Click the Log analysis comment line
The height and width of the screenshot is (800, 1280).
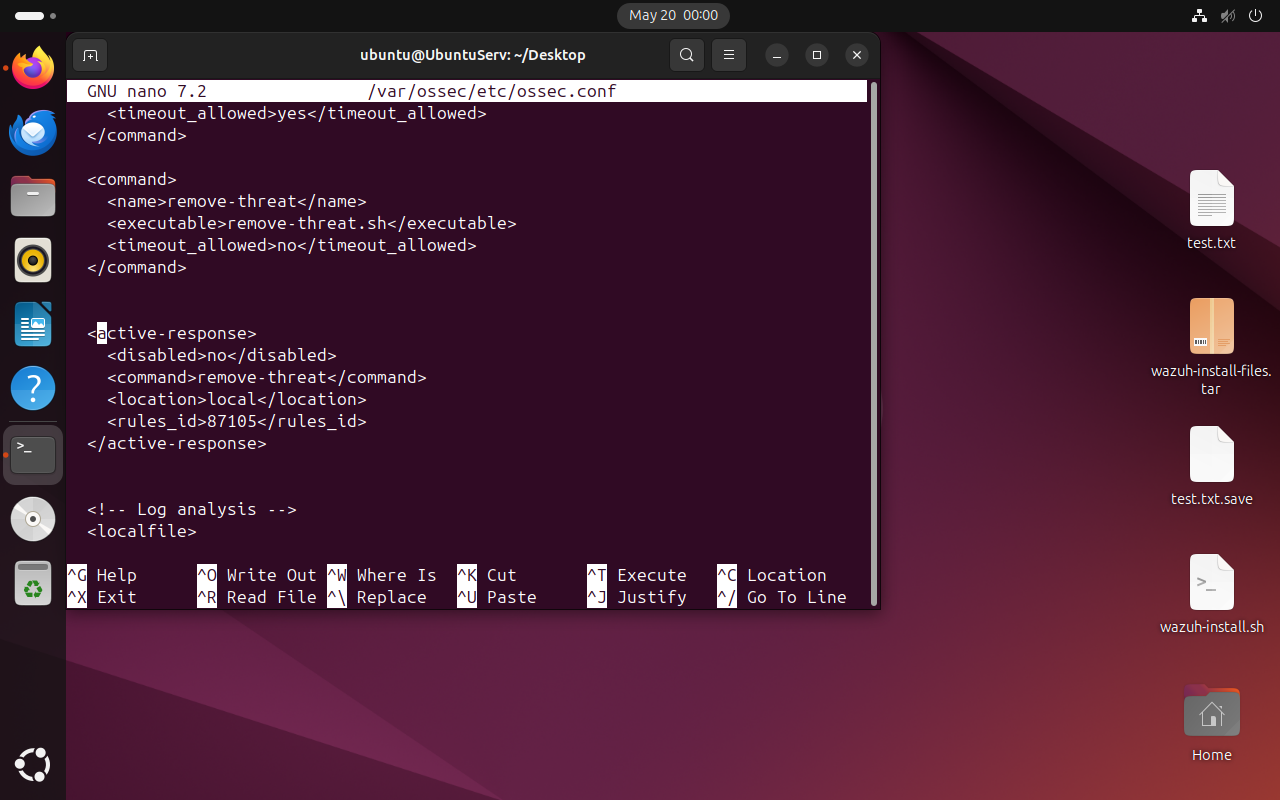point(192,509)
